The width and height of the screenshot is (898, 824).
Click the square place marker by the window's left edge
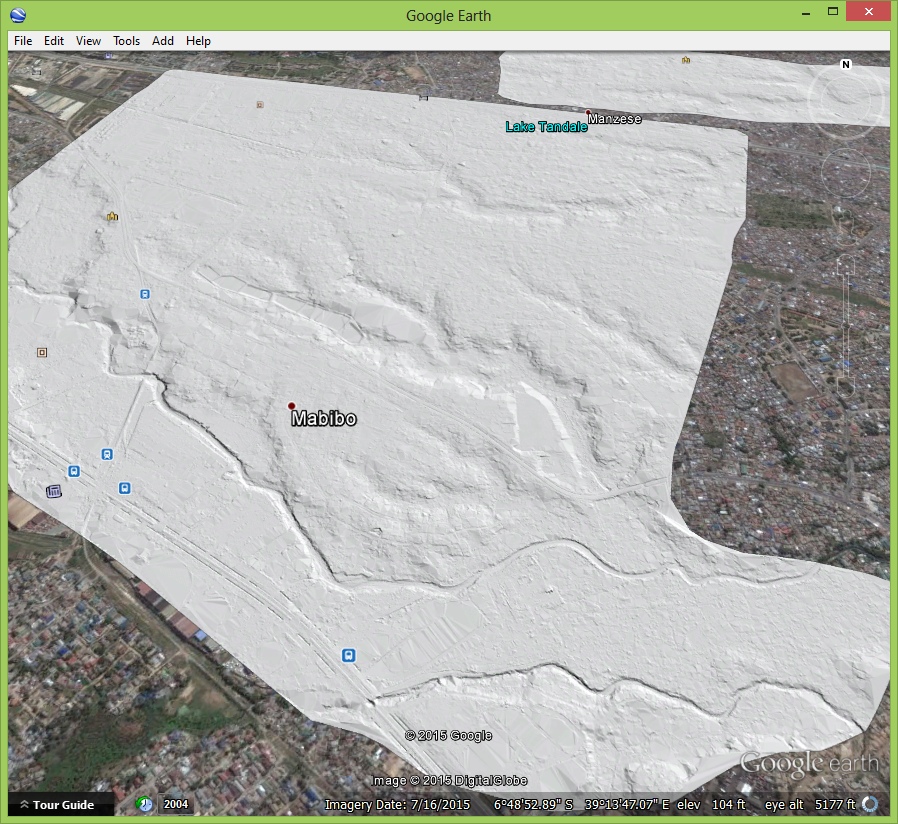(42, 353)
